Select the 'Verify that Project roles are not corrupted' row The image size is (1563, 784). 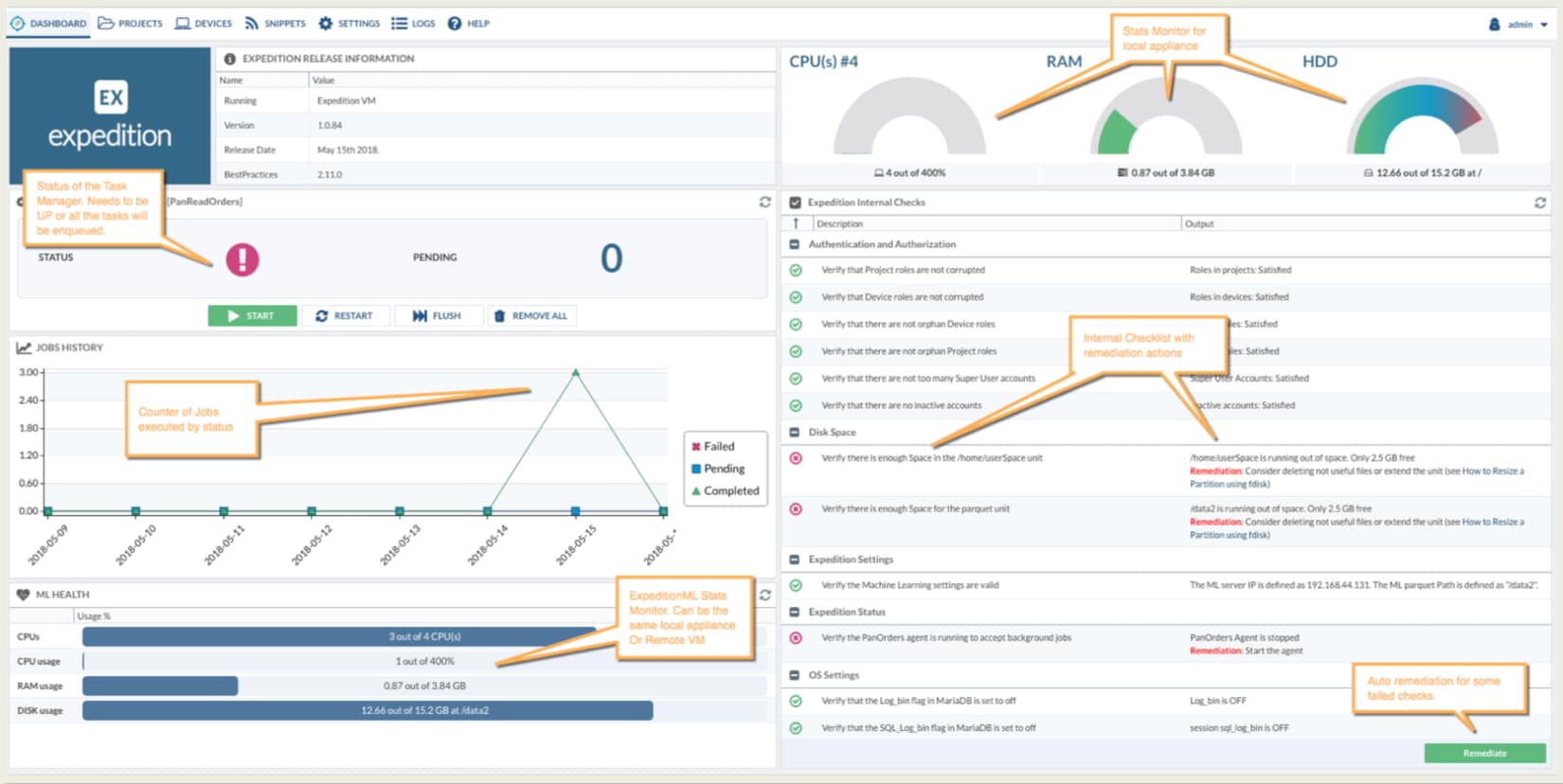(x=1166, y=270)
